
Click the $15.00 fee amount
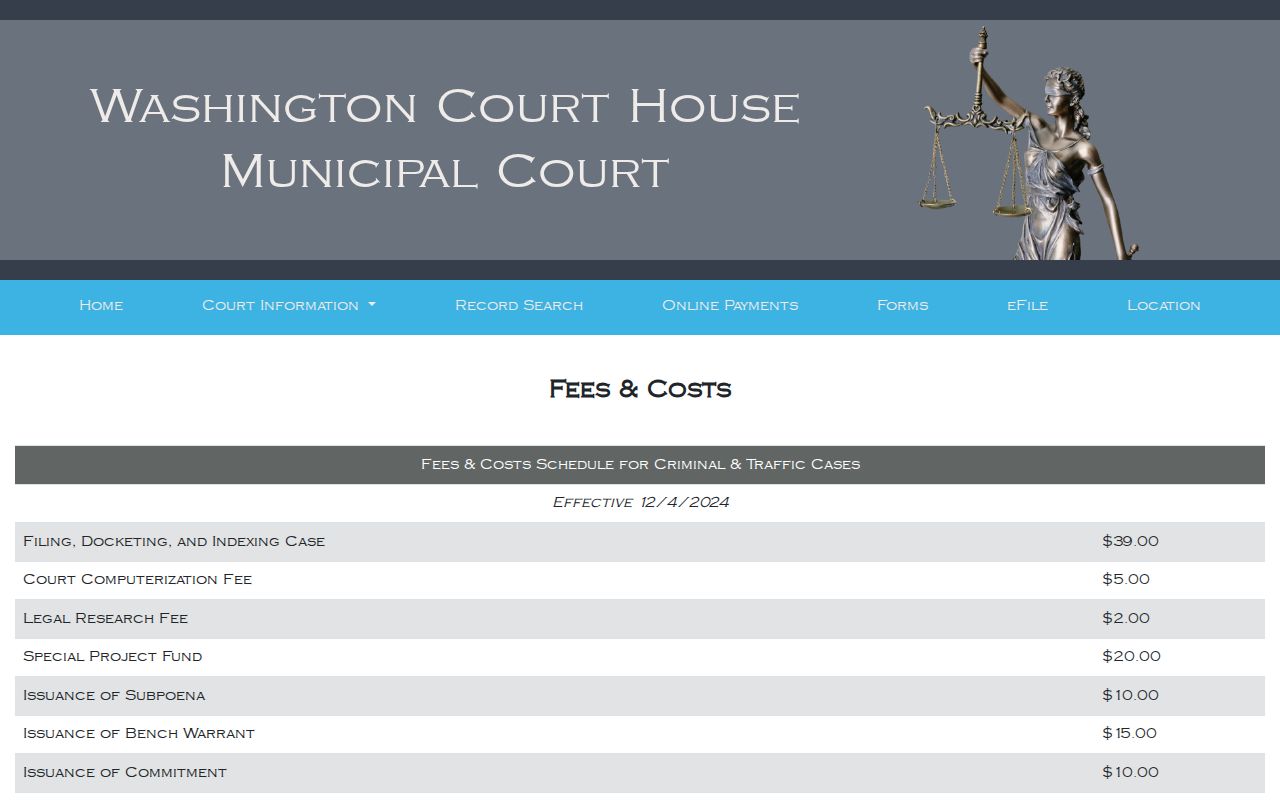click(1129, 733)
